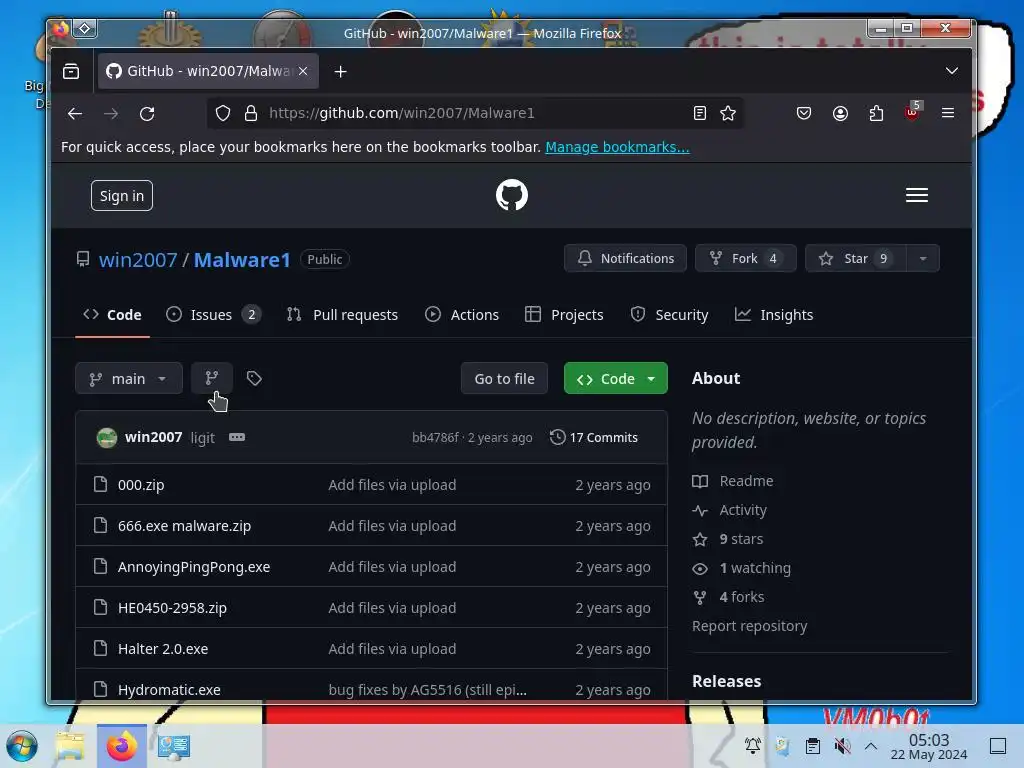The image size is (1024, 768).
Task: Star the repository
Action: coord(856,258)
